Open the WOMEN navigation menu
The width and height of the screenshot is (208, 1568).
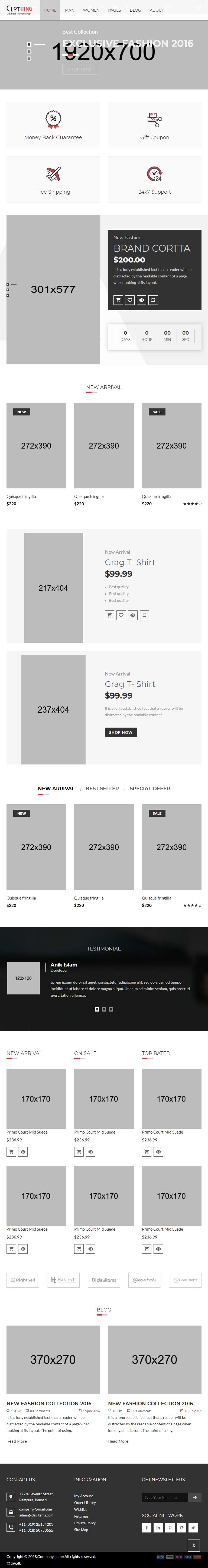pos(91,10)
